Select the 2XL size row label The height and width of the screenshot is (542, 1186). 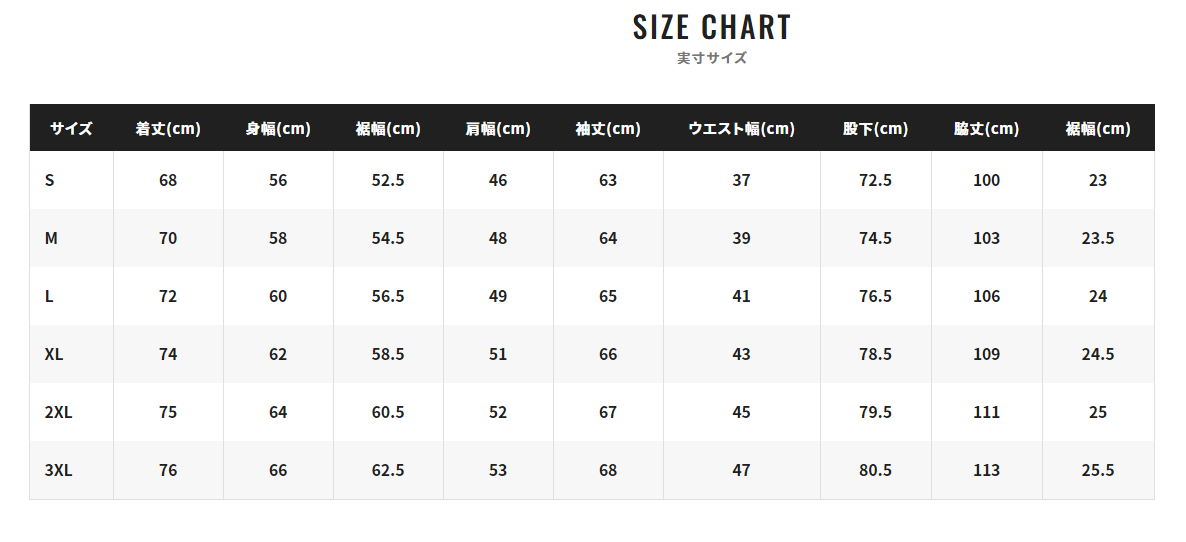tap(58, 412)
